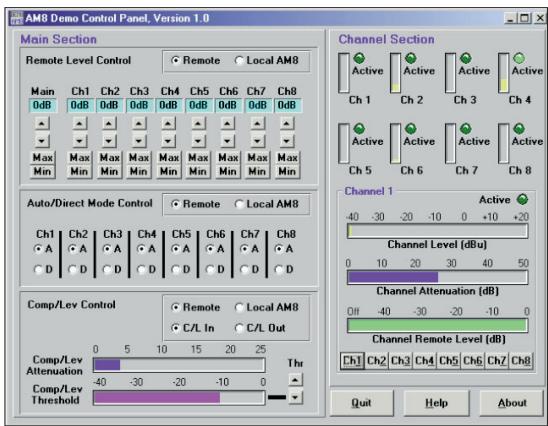
Task: Click the Ch7 0dB level field
Action: coord(258,105)
